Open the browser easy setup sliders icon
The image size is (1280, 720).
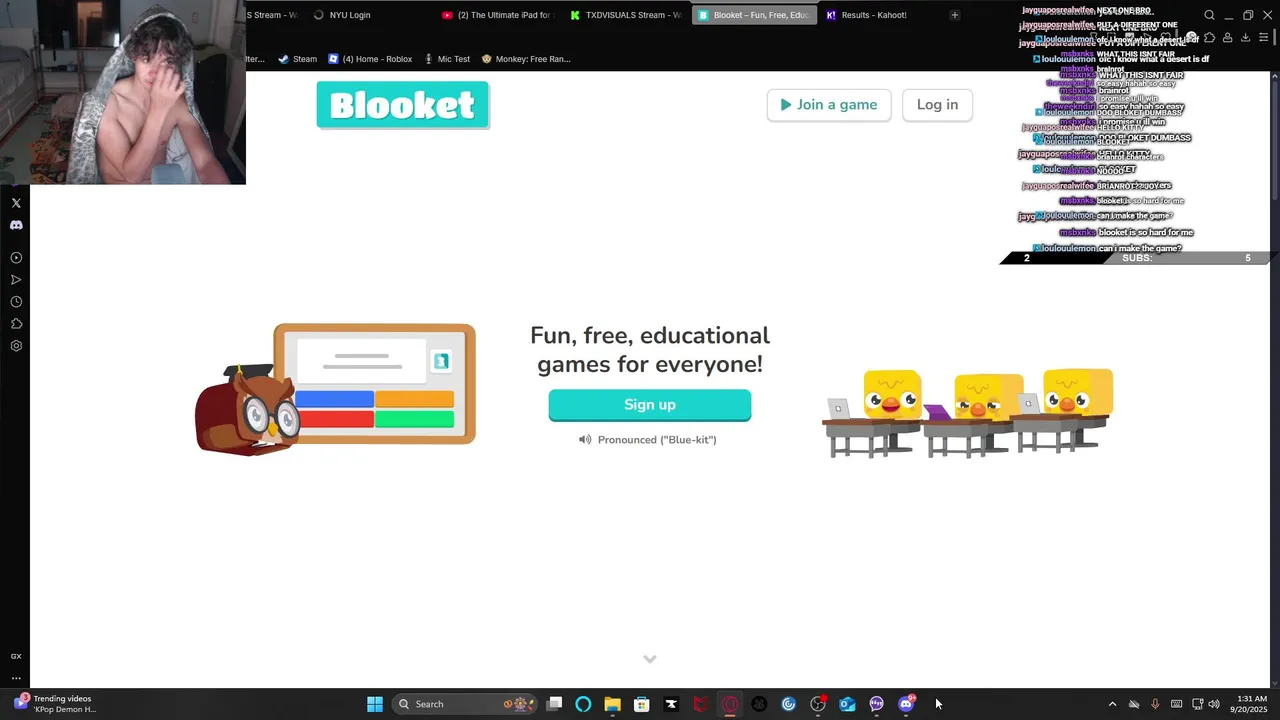[x=1264, y=37]
